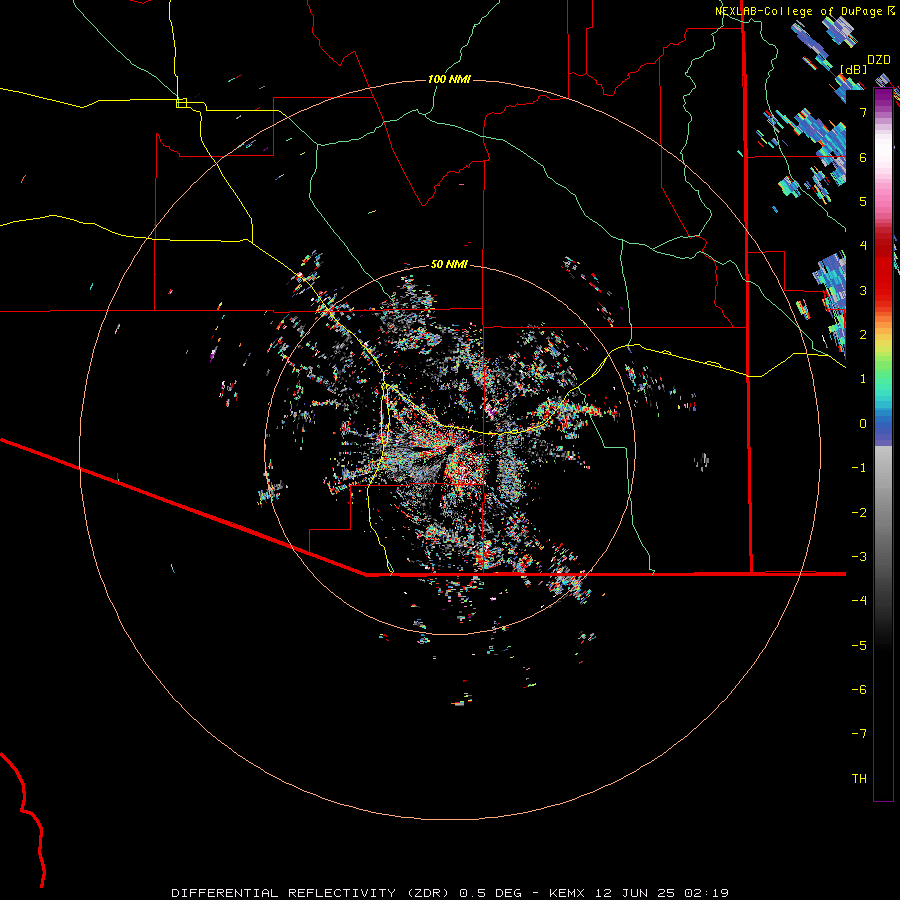900x900 pixels.
Task: Click the -2 value on color scale
Action: 859,512
